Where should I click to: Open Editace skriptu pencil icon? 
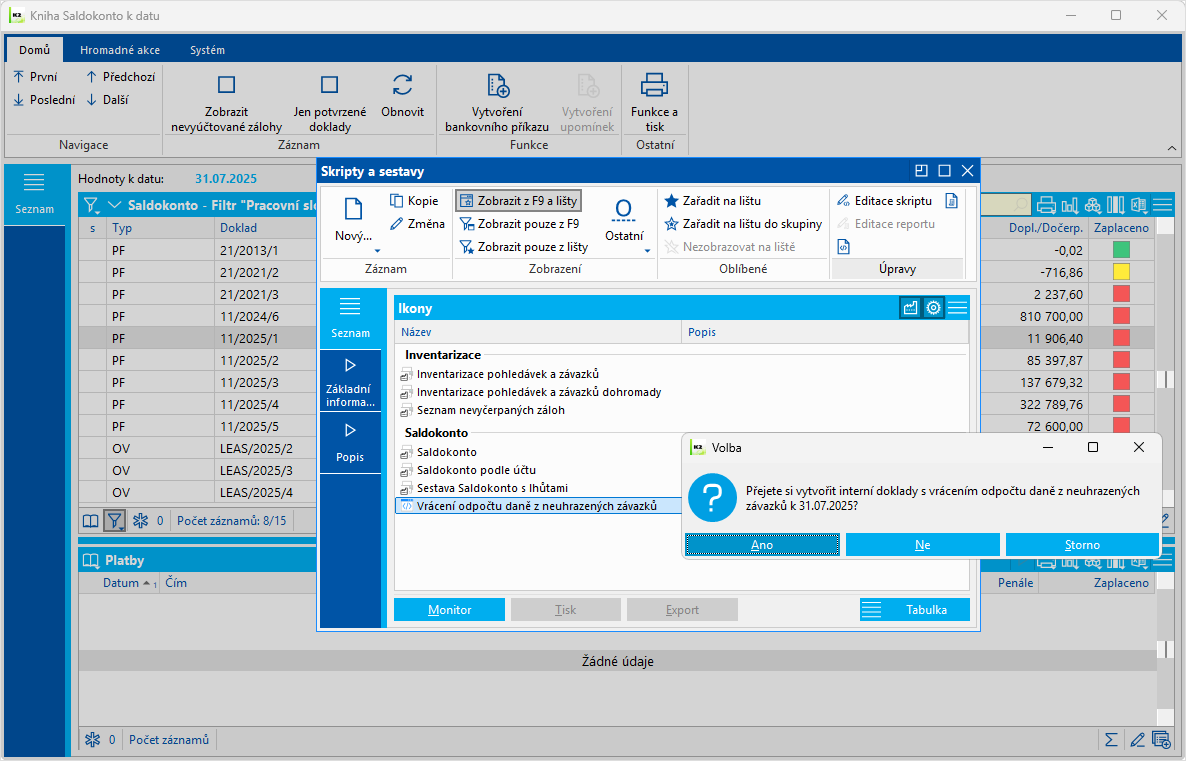[x=844, y=201]
